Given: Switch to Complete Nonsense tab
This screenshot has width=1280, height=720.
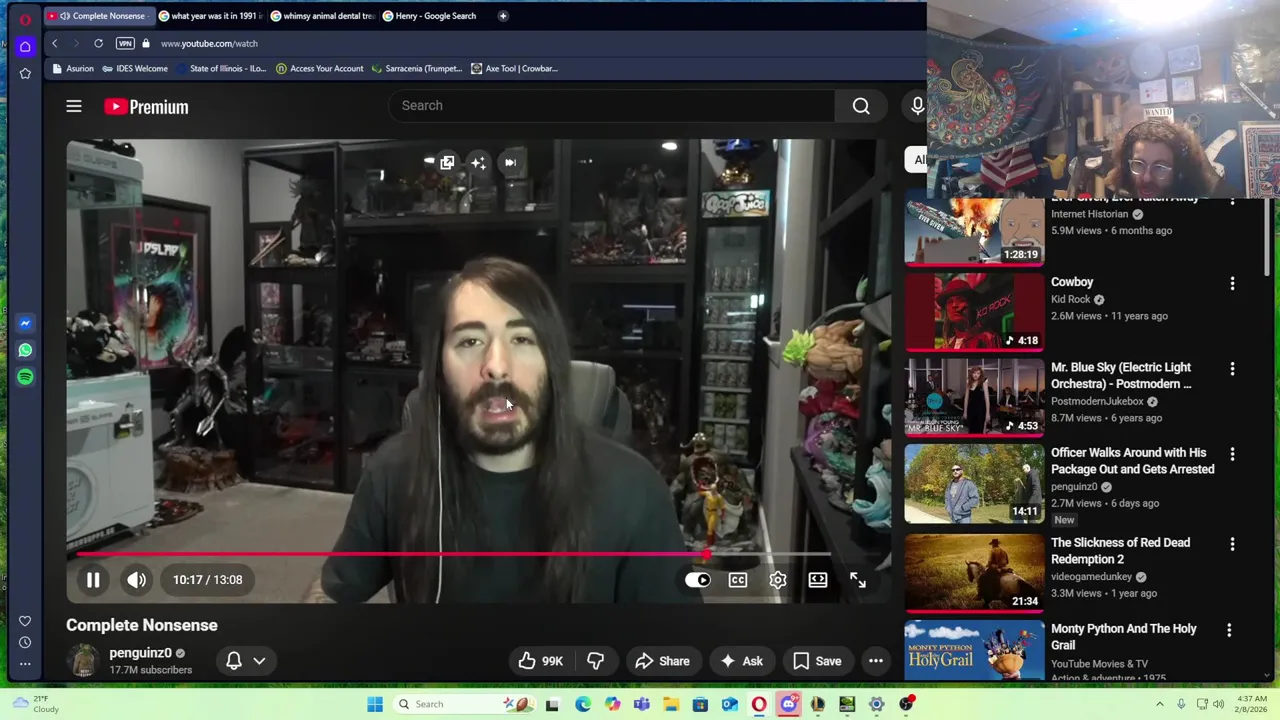Looking at the screenshot, I should pos(101,16).
